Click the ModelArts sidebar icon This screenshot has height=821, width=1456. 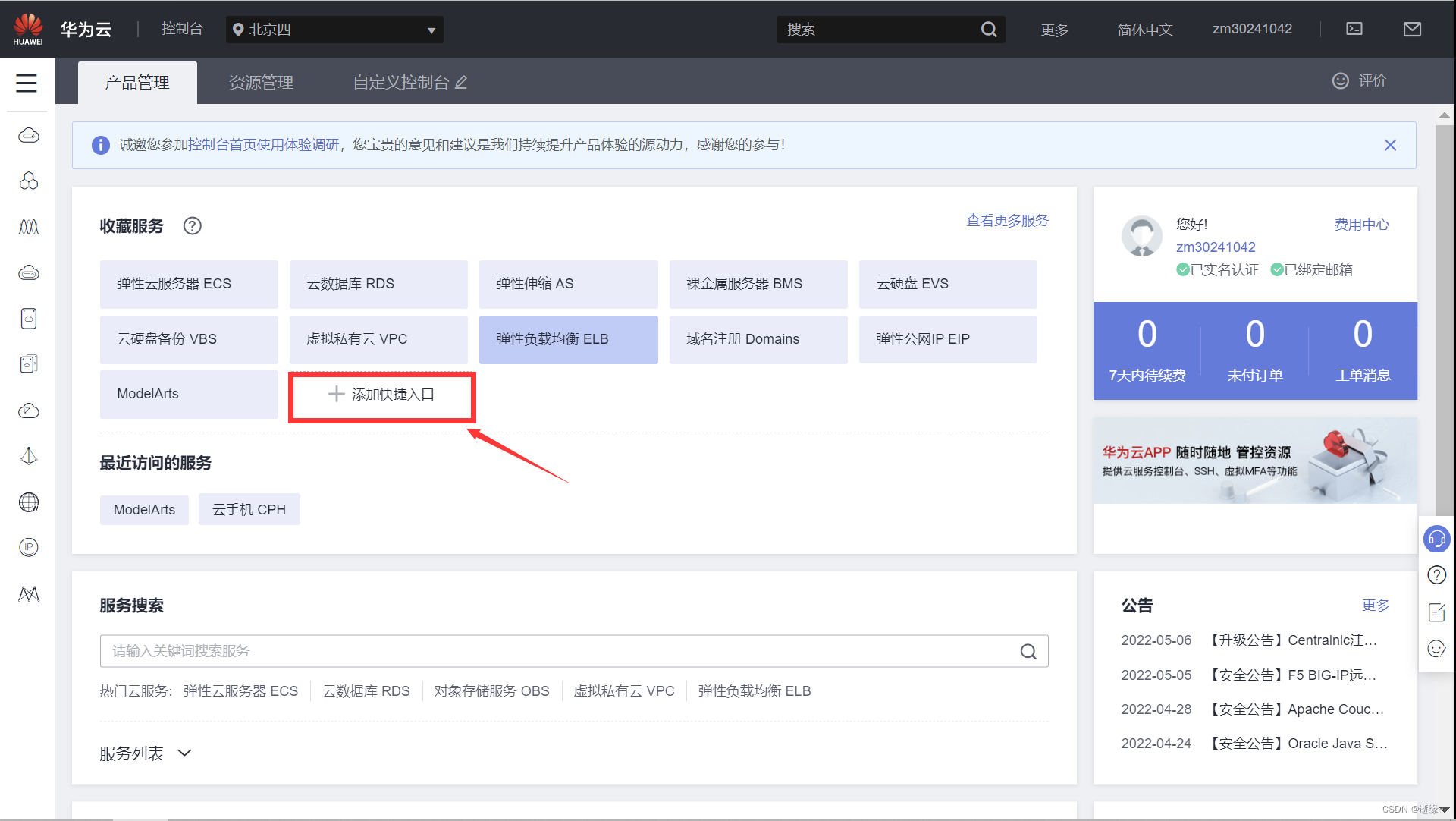click(x=29, y=594)
